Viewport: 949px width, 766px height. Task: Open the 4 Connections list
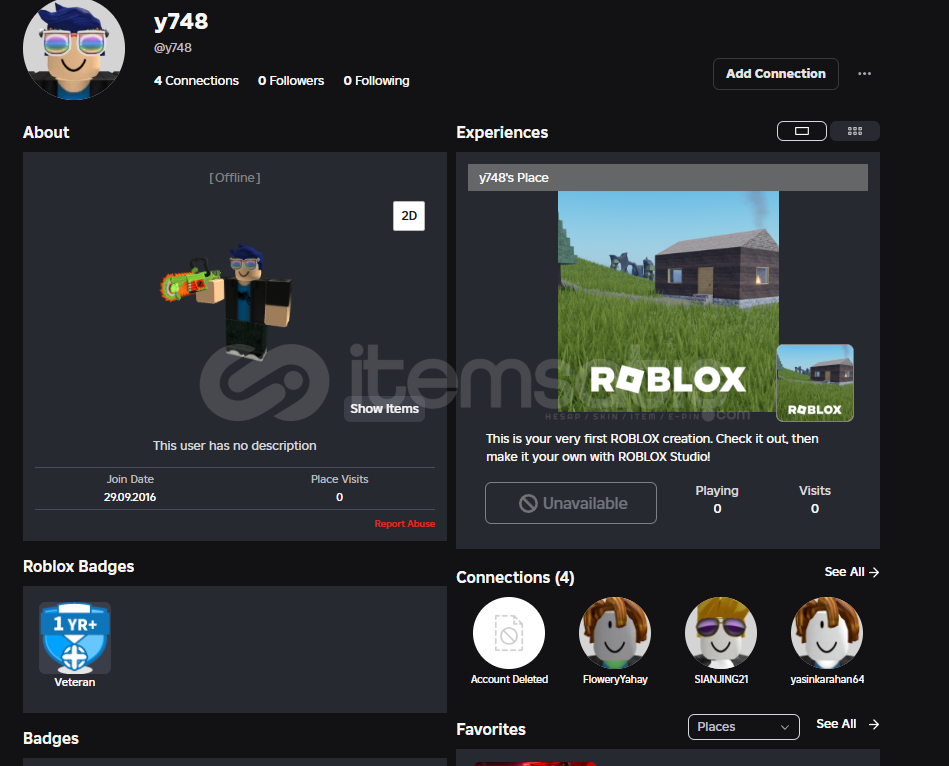[196, 80]
